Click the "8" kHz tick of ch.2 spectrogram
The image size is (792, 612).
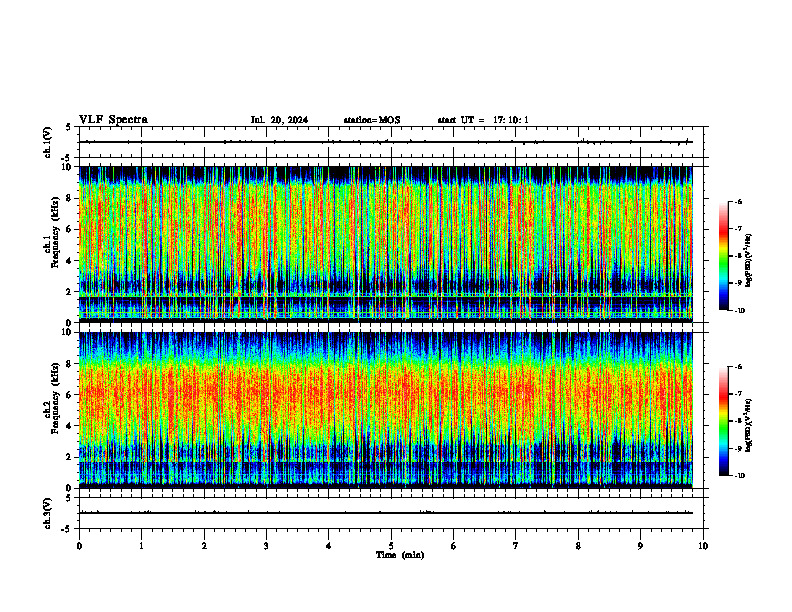click(70, 364)
